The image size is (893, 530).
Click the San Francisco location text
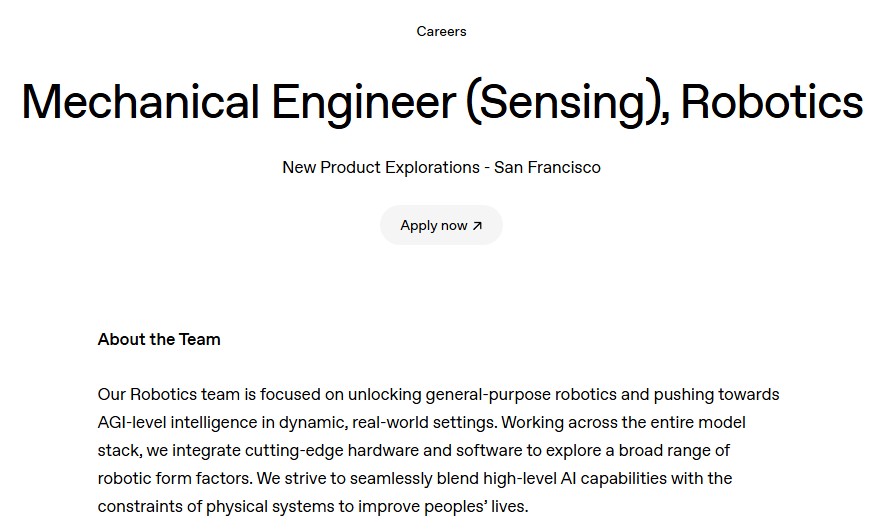[x=547, y=167]
